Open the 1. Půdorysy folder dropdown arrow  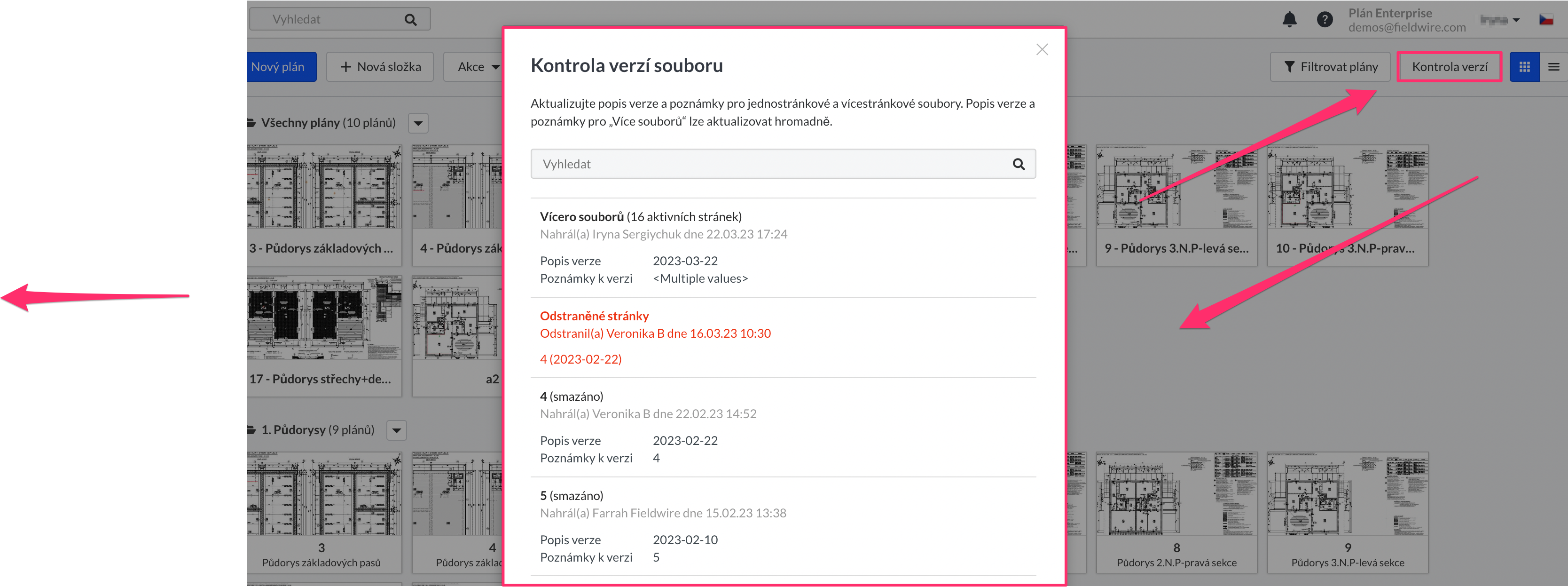point(396,430)
